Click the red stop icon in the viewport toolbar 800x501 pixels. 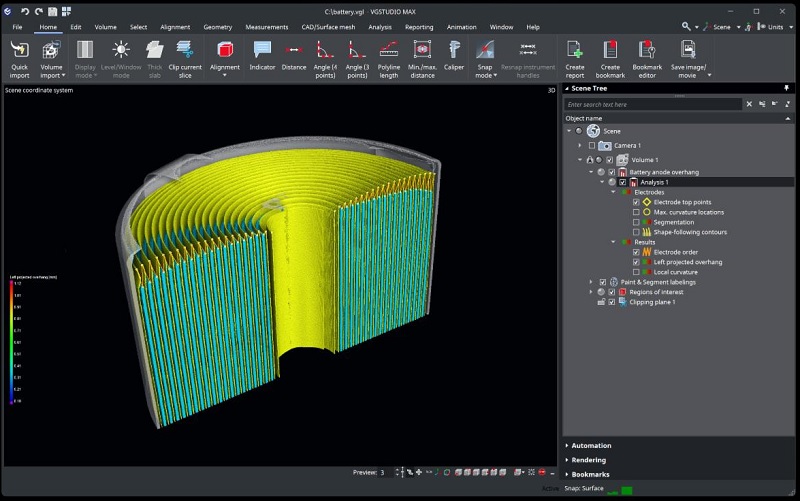tap(542, 472)
